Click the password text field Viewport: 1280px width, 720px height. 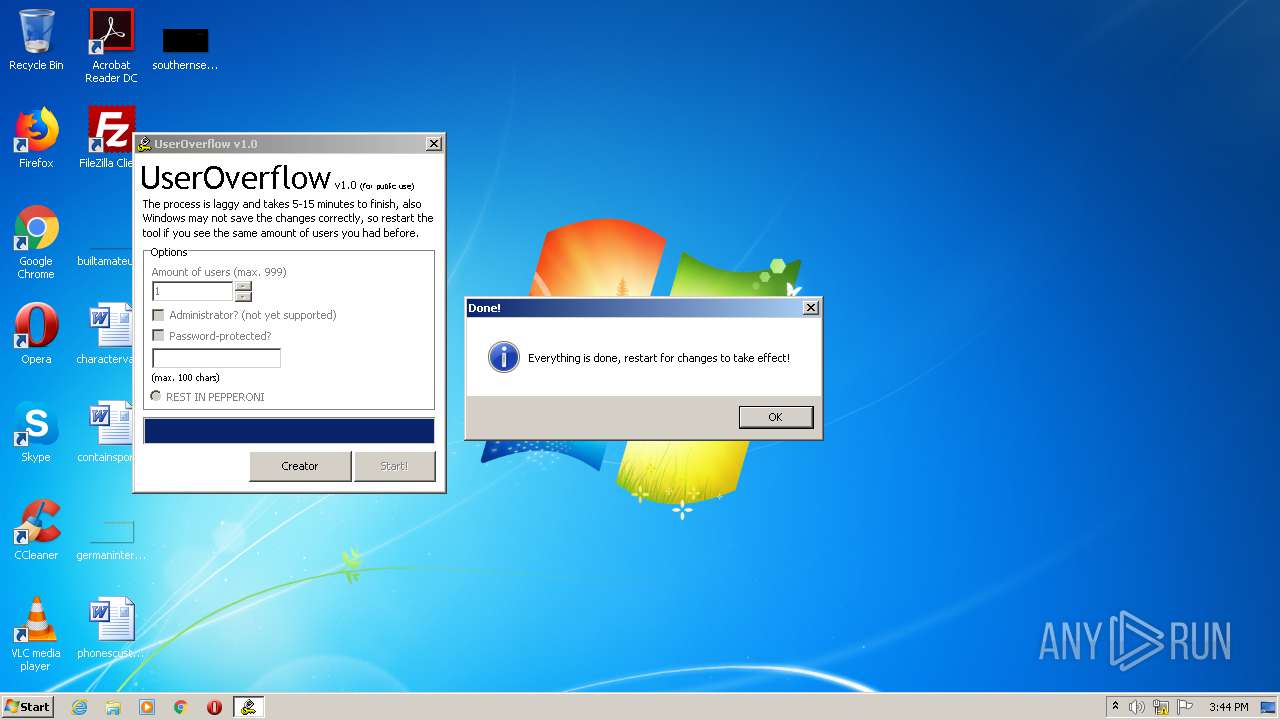216,358
